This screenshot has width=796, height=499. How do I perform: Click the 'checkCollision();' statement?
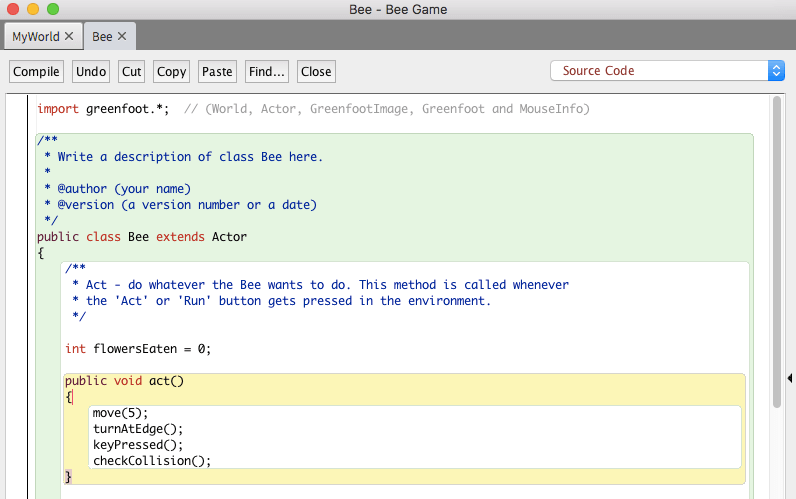(152, 461)
